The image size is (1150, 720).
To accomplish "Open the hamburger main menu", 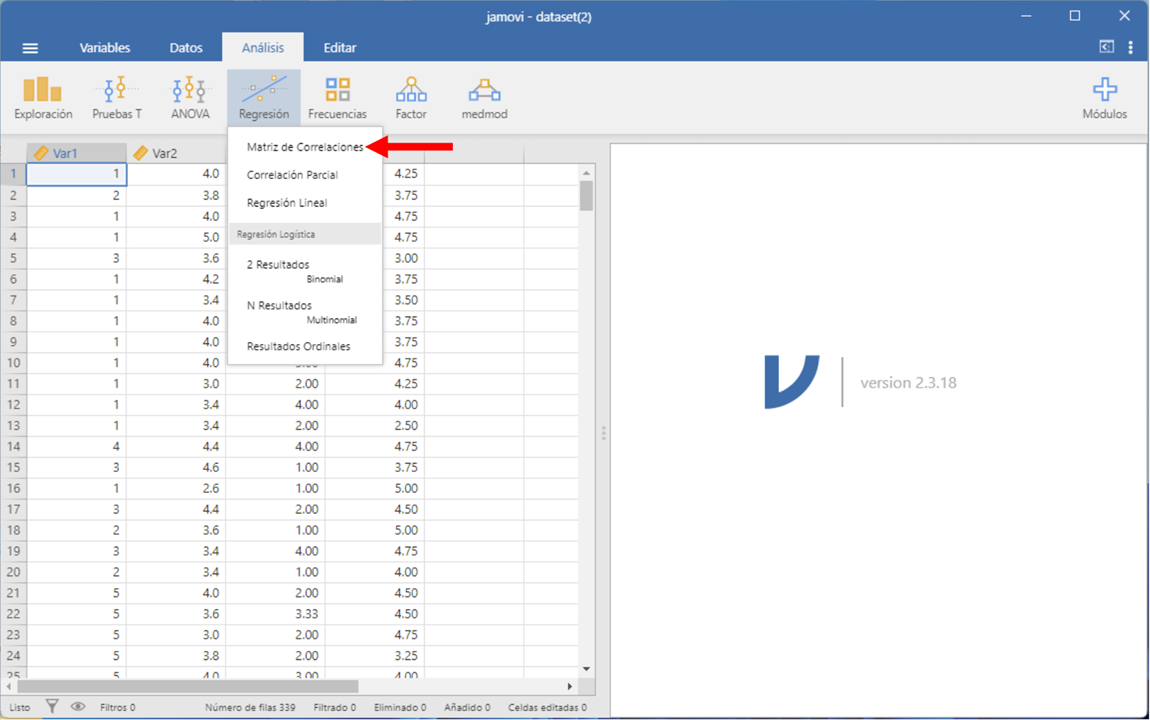I will tap(30, 48).
